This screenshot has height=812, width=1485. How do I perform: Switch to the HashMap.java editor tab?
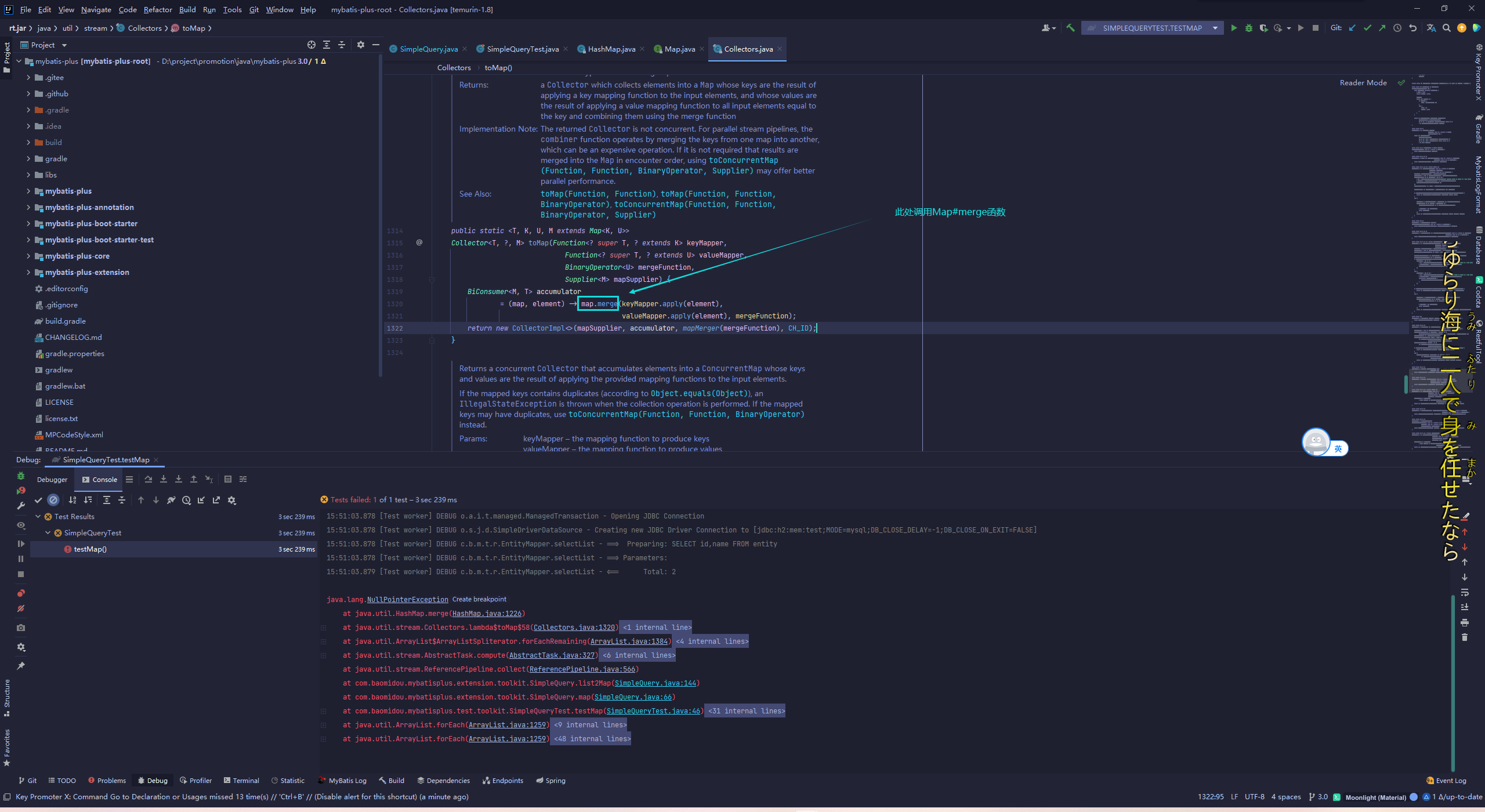coord(611,49)
